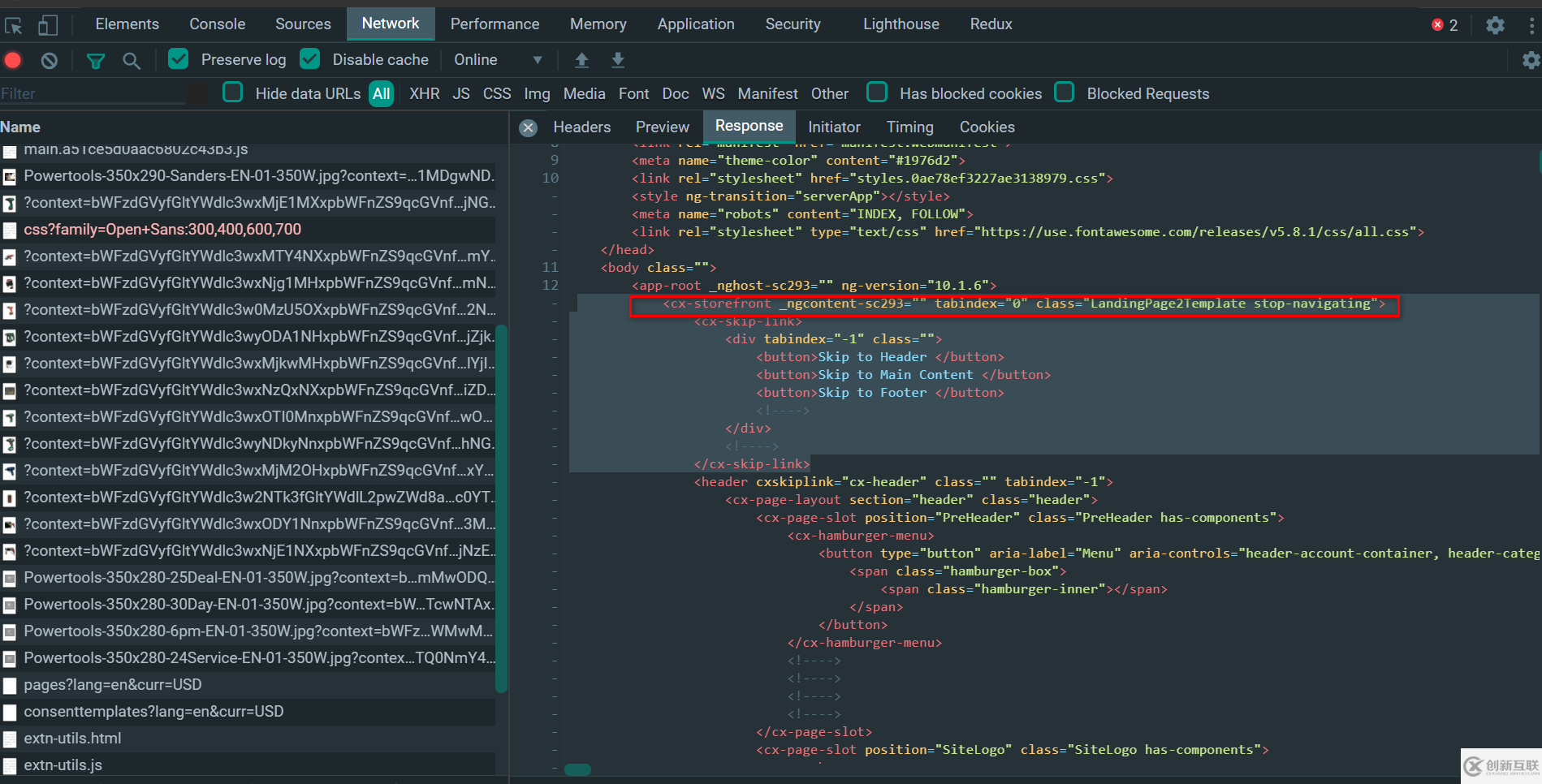
Task: Toggle the filter funnel icon
Action: pos(96,60)
